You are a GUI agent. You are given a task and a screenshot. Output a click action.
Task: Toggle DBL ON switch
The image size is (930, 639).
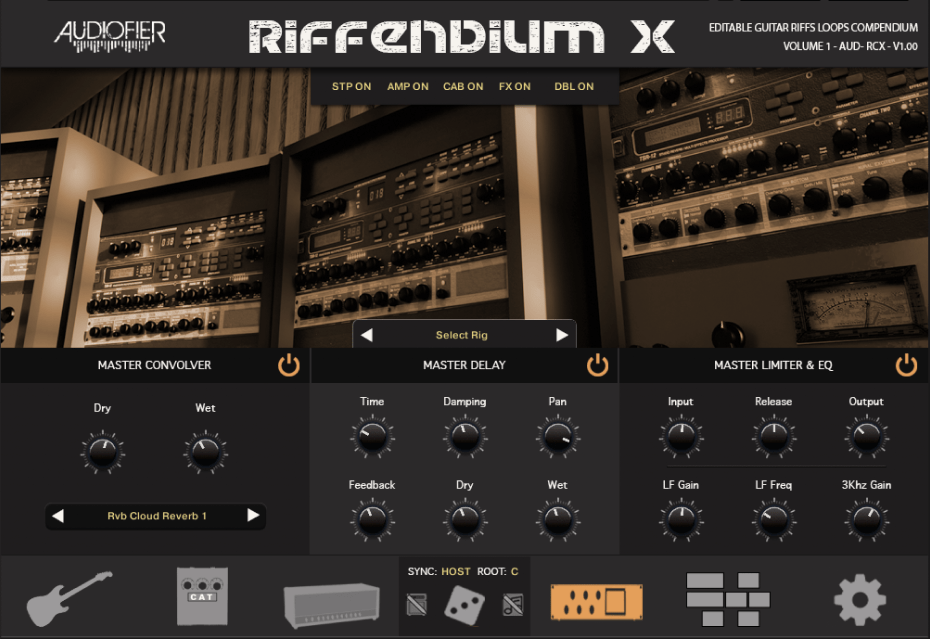pos(574,87)
